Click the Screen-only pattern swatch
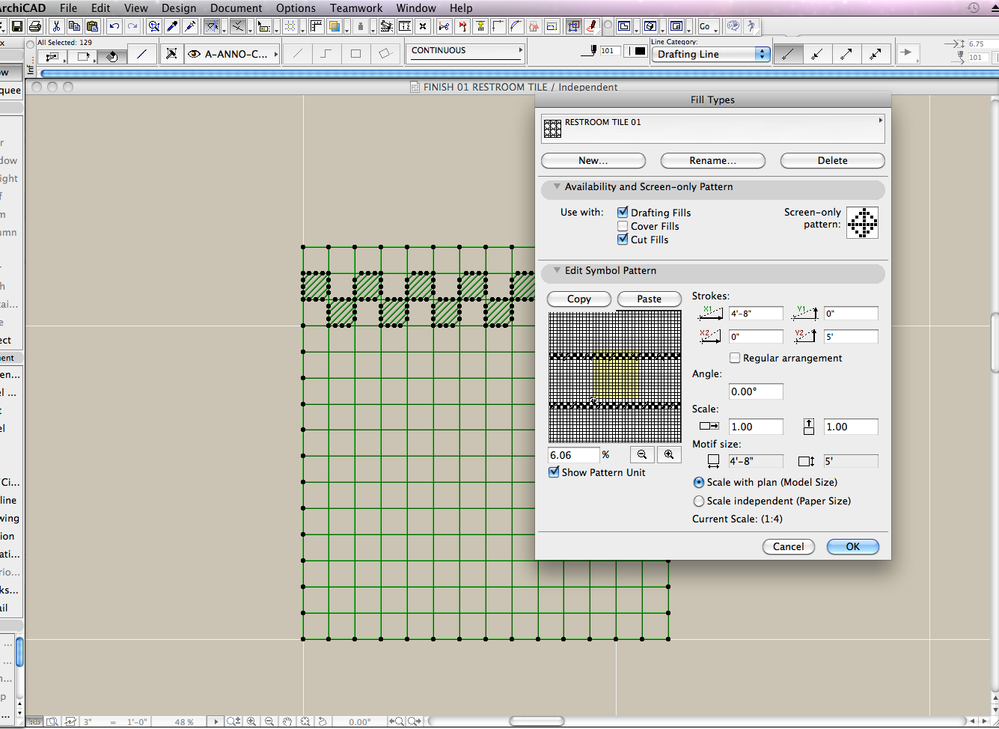The height and width of the screenshot is (729, 999). click(x=862, y=222)
